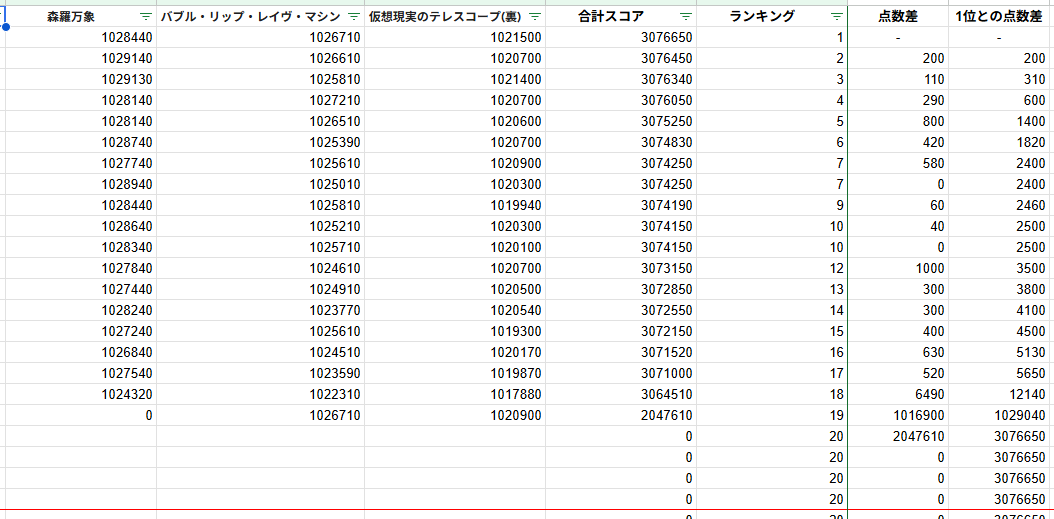Image resolution: width=1054 pixels, height=519 pixels.
Task: Select the 森羅万象 header text
Action: pyautogui.click(x=71, y=17)
